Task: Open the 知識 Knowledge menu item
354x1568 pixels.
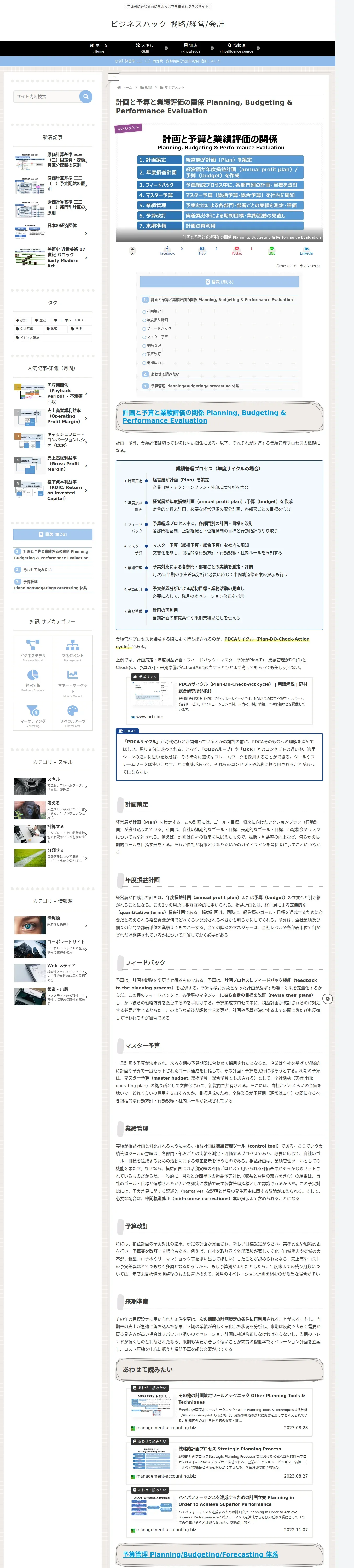Action: (190, 48)
